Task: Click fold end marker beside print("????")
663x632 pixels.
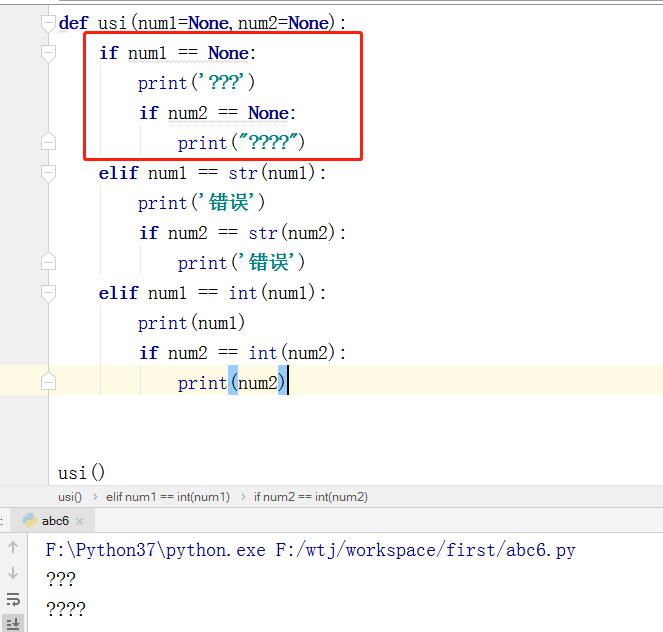Action: [48, 141]
